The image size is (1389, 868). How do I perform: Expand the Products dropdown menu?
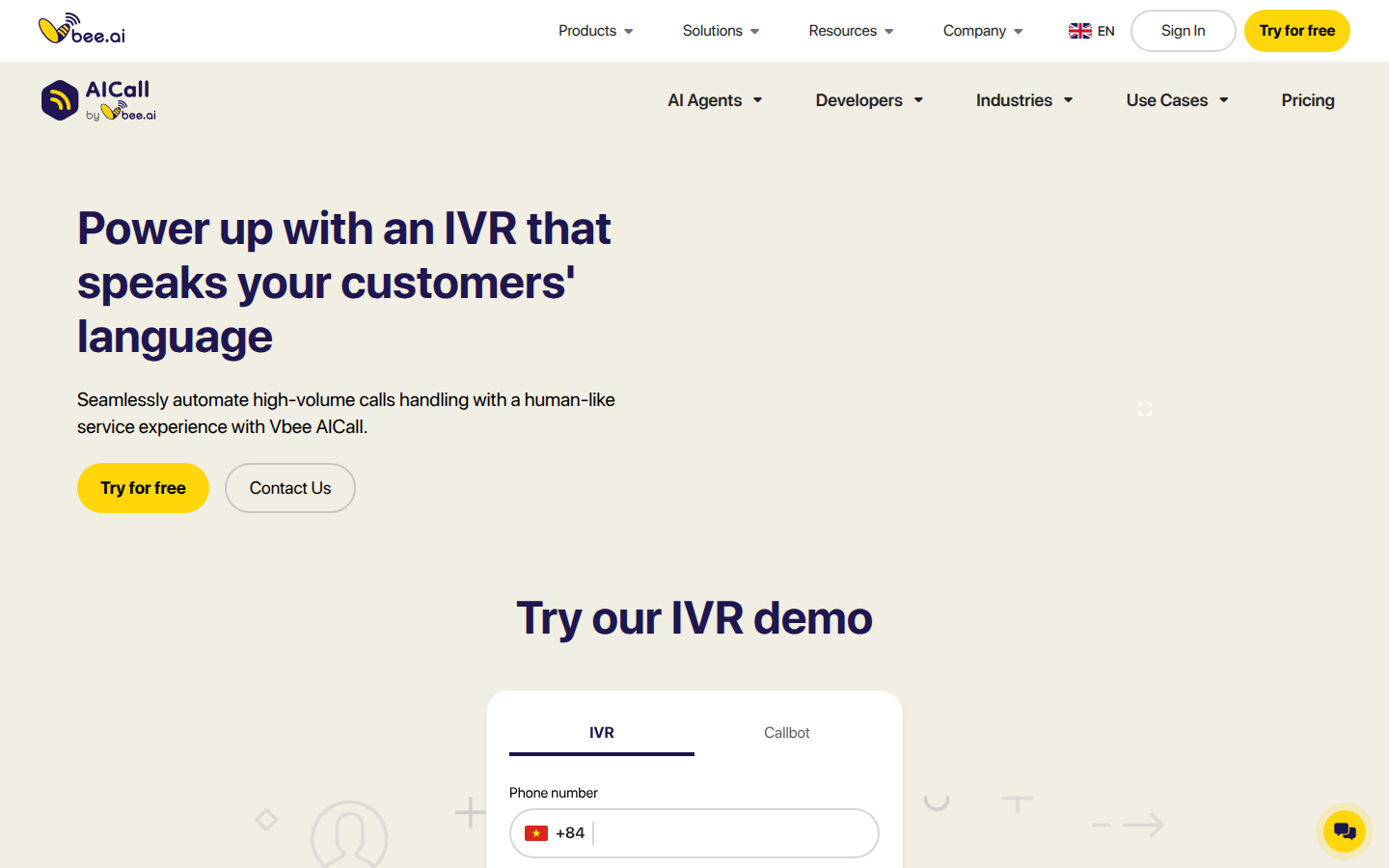coord(595,31)
